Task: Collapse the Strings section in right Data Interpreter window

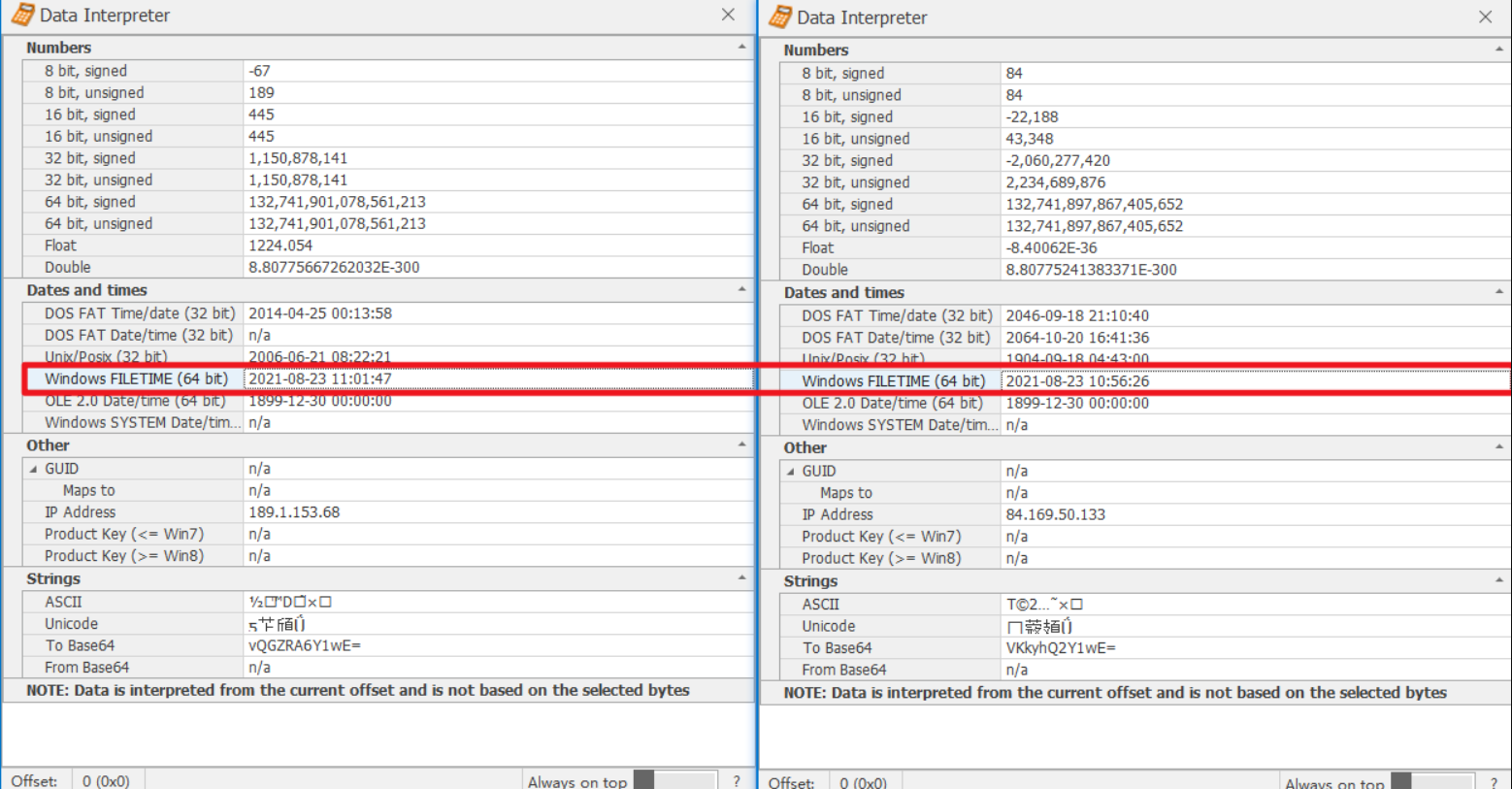Action: coord(1498,580)
